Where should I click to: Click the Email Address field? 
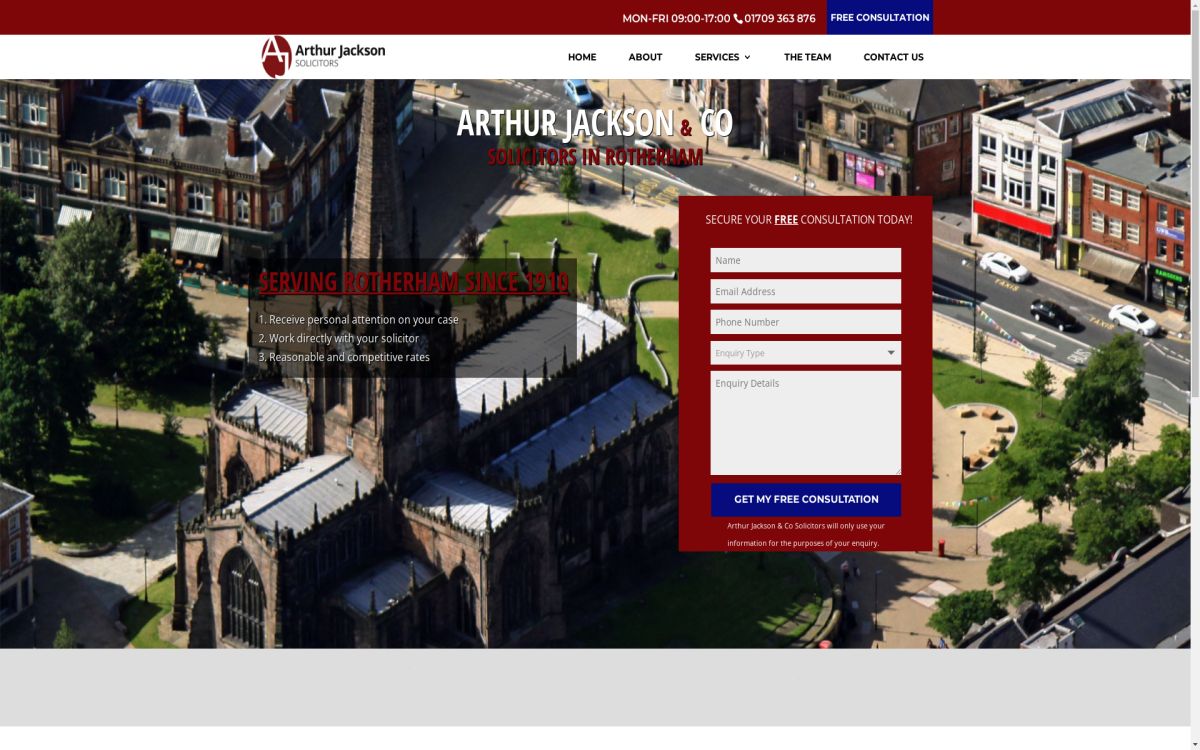click(x=805, y=291)
